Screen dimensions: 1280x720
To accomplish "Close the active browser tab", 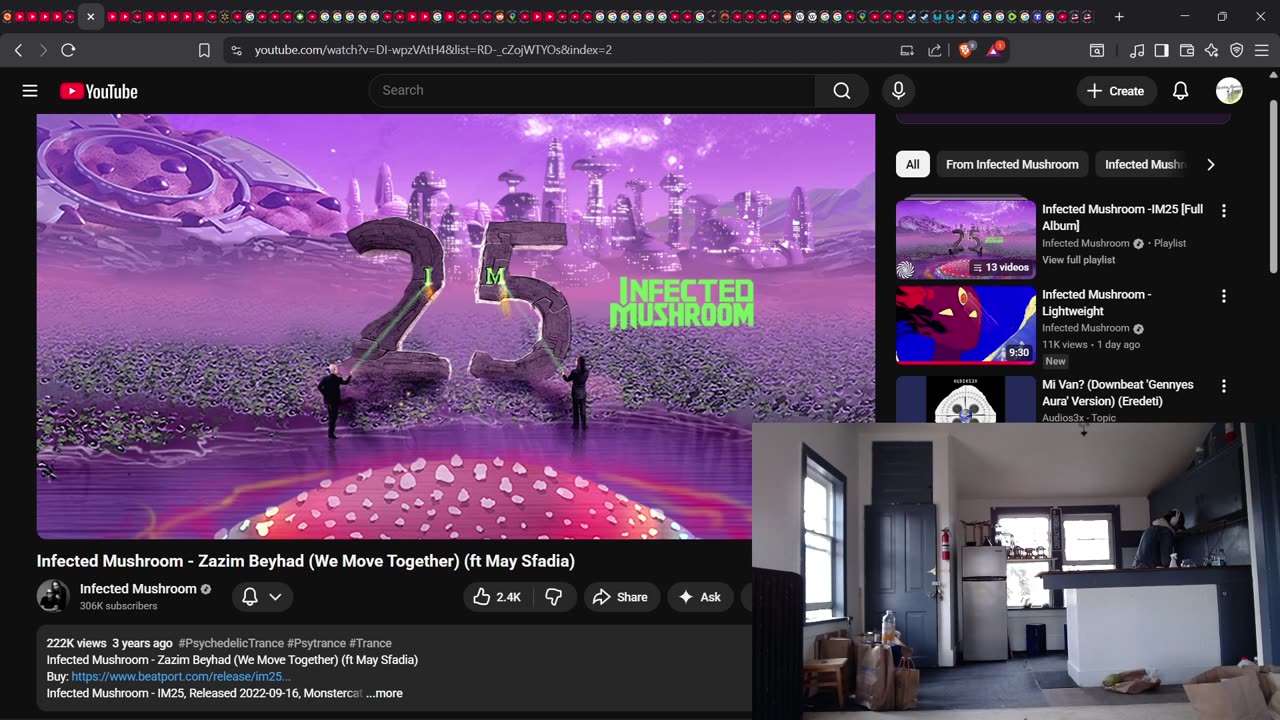I will coord(90,17).
